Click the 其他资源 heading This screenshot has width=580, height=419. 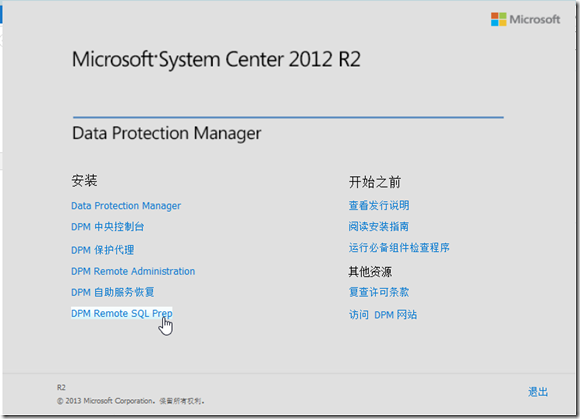point(370,272)
